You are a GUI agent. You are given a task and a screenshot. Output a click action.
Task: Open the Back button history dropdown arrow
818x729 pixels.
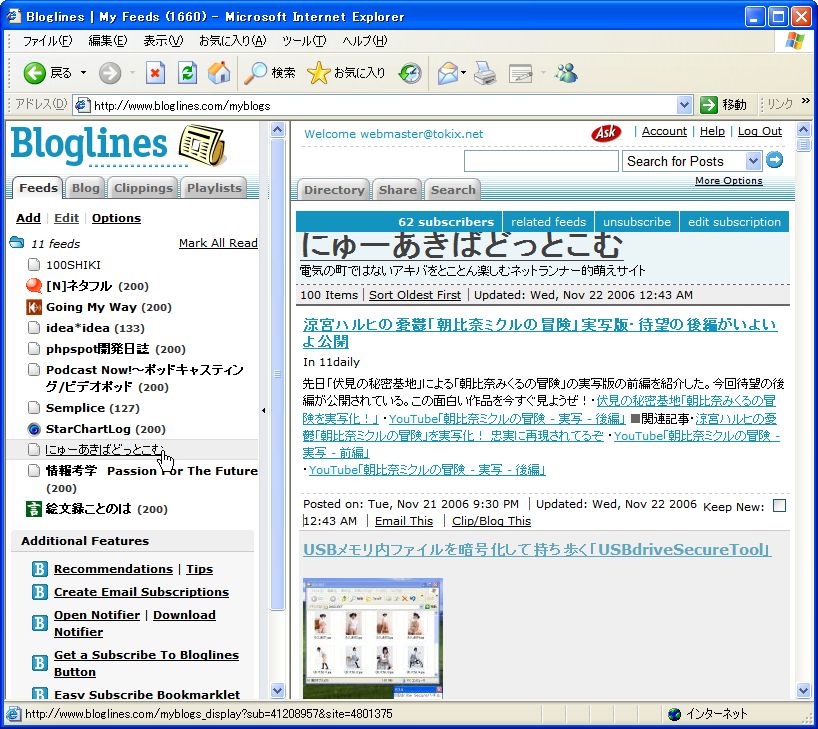pos(83,73)
